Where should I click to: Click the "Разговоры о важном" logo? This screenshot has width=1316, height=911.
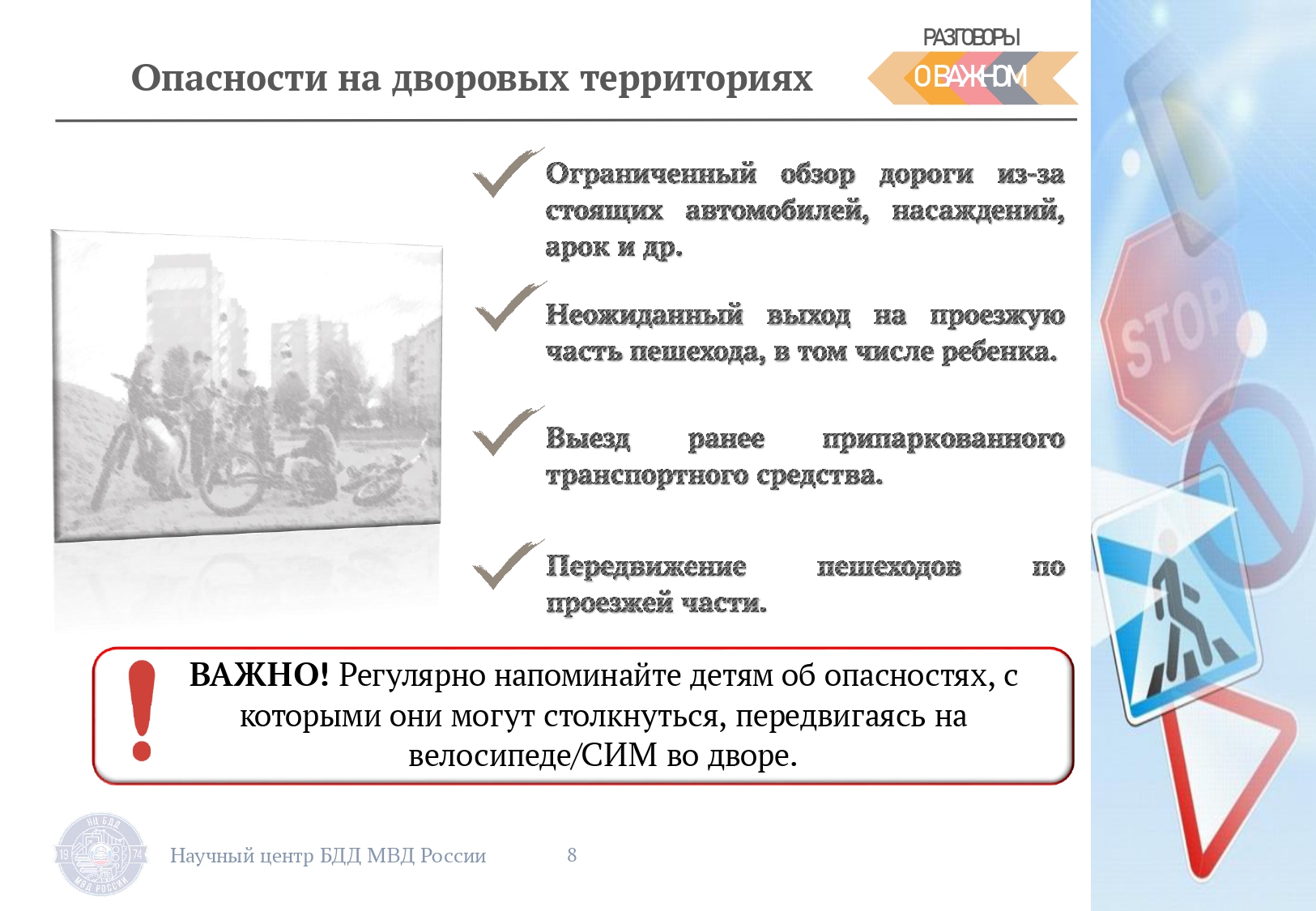[x=973, y=66]
